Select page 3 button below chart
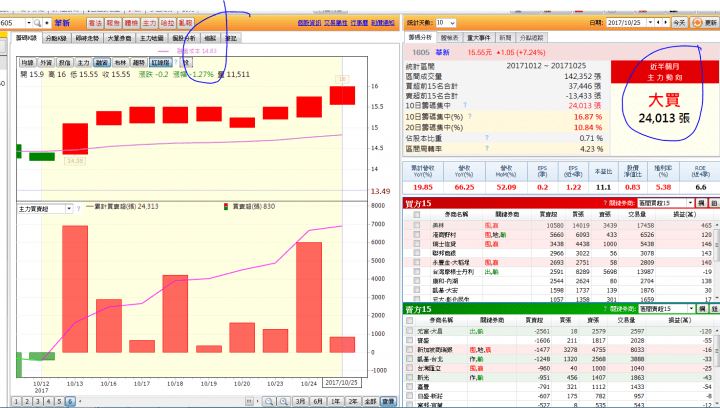Screen dimensions: 720x408 coord(38,402)
